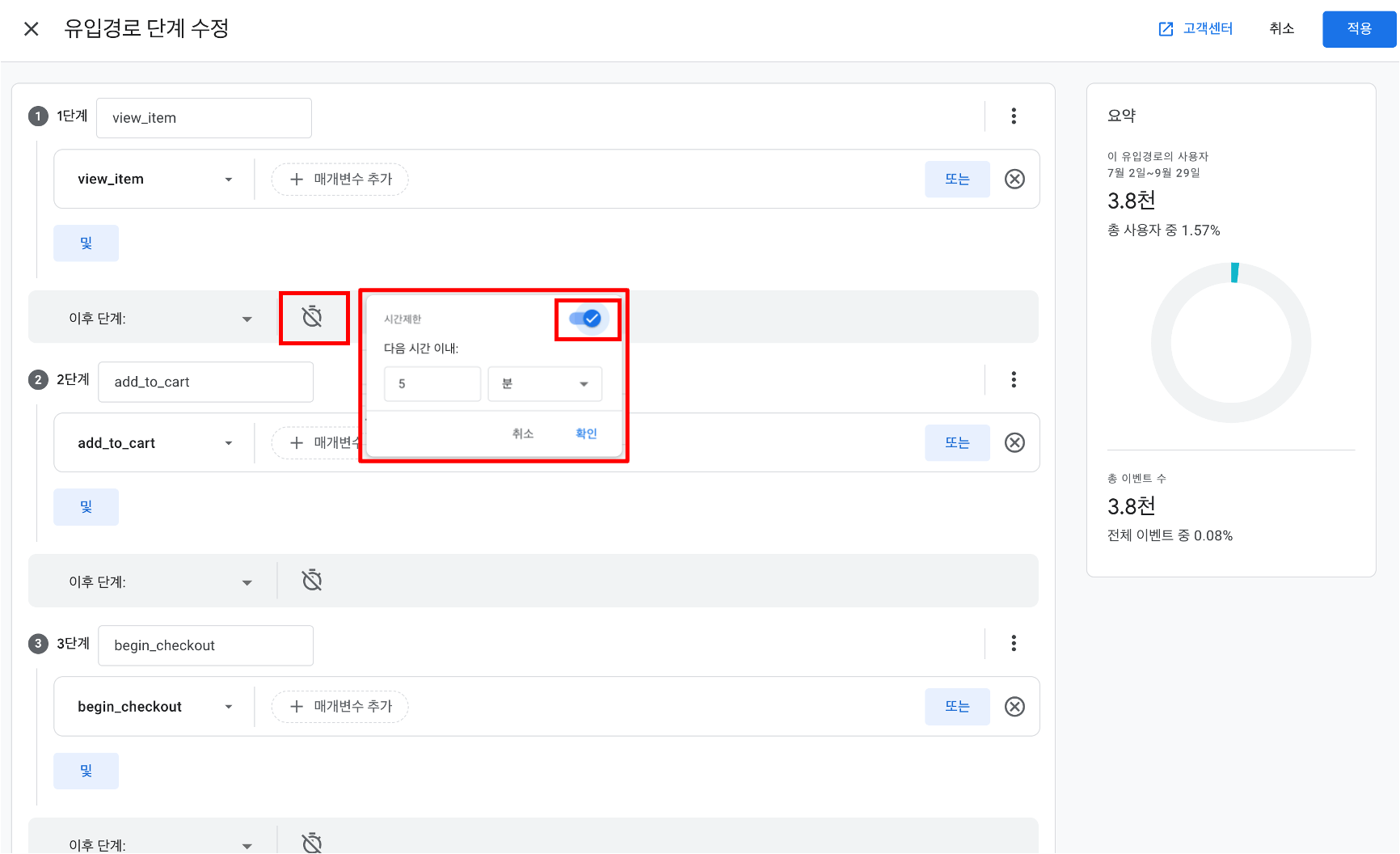Disable the 시간제한 time limit toggle

(x=586, y=319)
